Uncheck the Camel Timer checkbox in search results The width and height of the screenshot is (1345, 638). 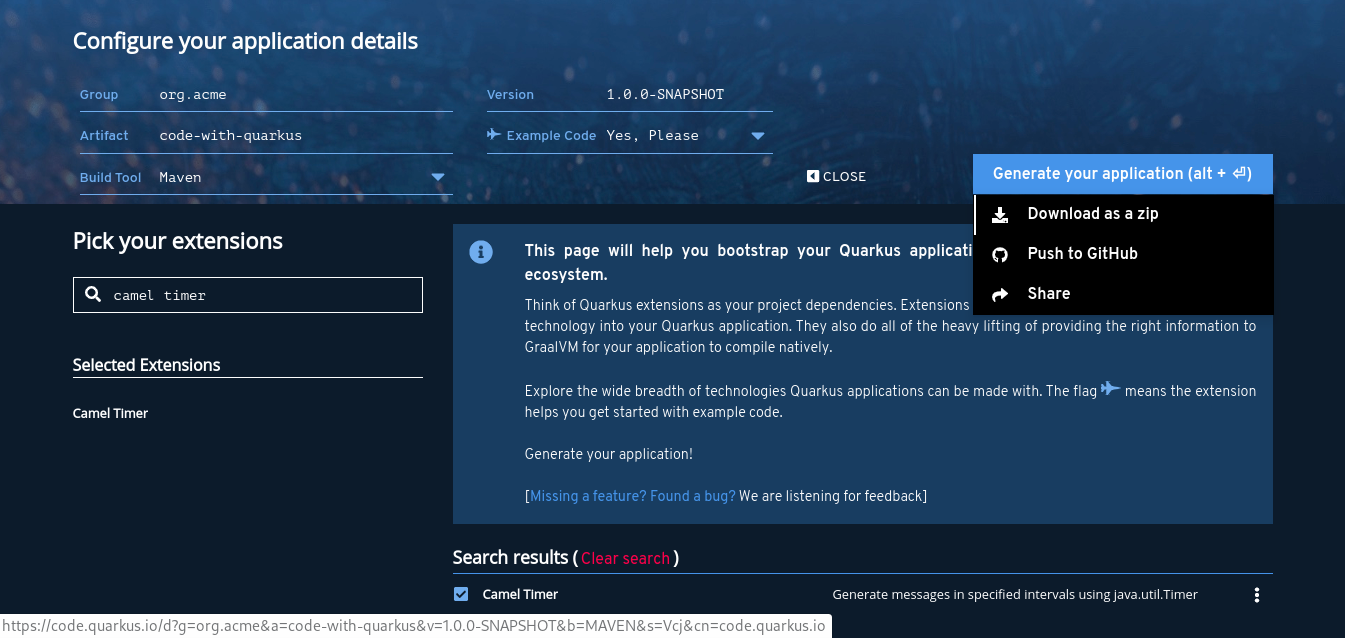click(461, 594)
